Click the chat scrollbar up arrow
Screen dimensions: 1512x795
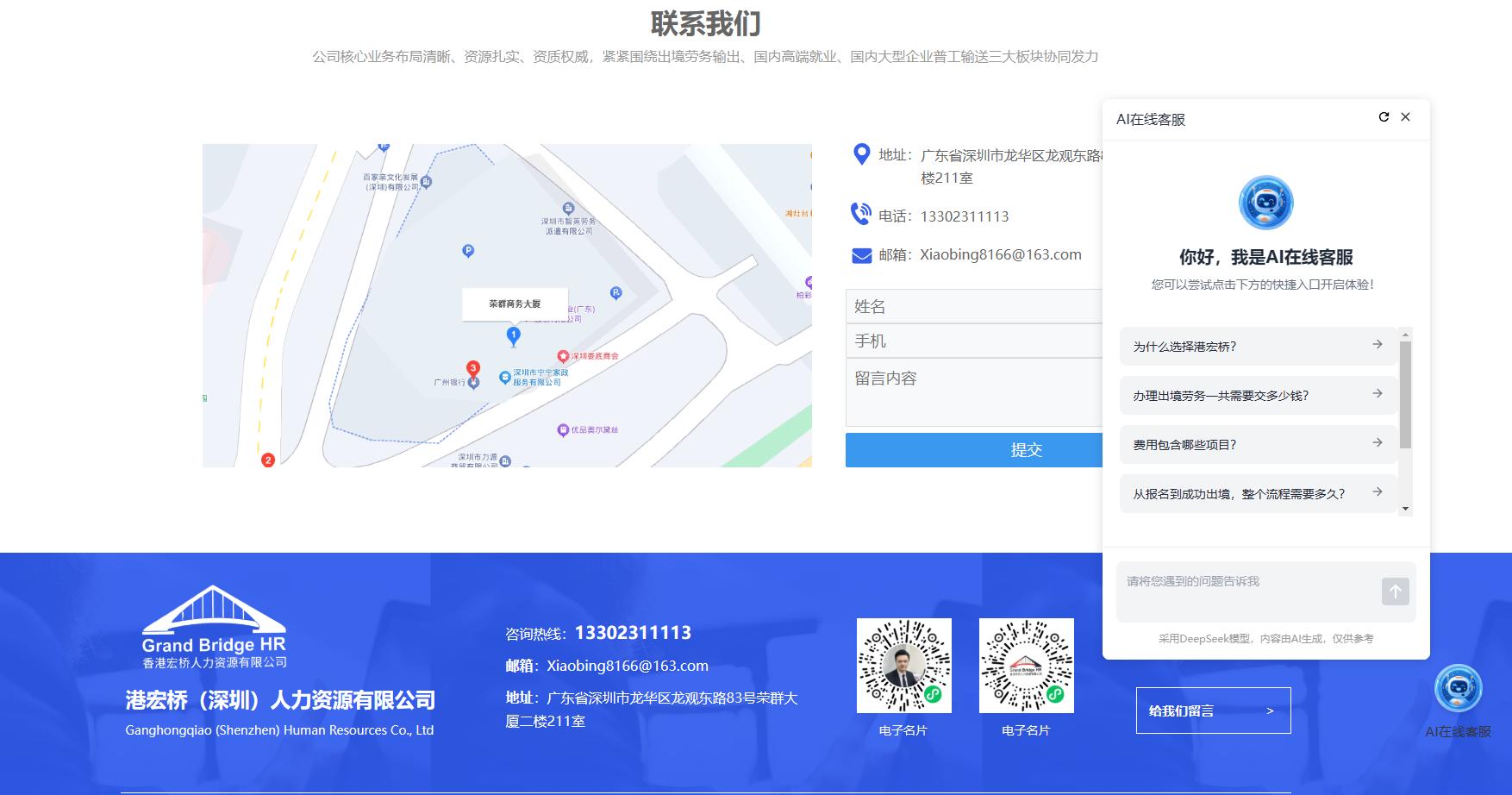[1405, 334]
